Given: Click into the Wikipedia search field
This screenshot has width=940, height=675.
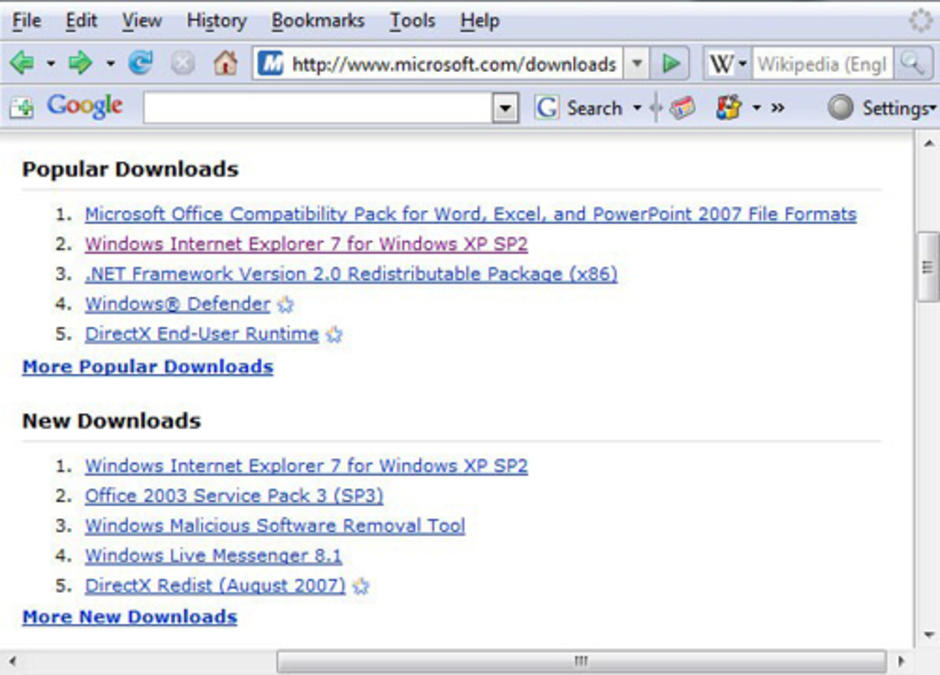Looking at the screenshot, I should [x=822, y=64].
